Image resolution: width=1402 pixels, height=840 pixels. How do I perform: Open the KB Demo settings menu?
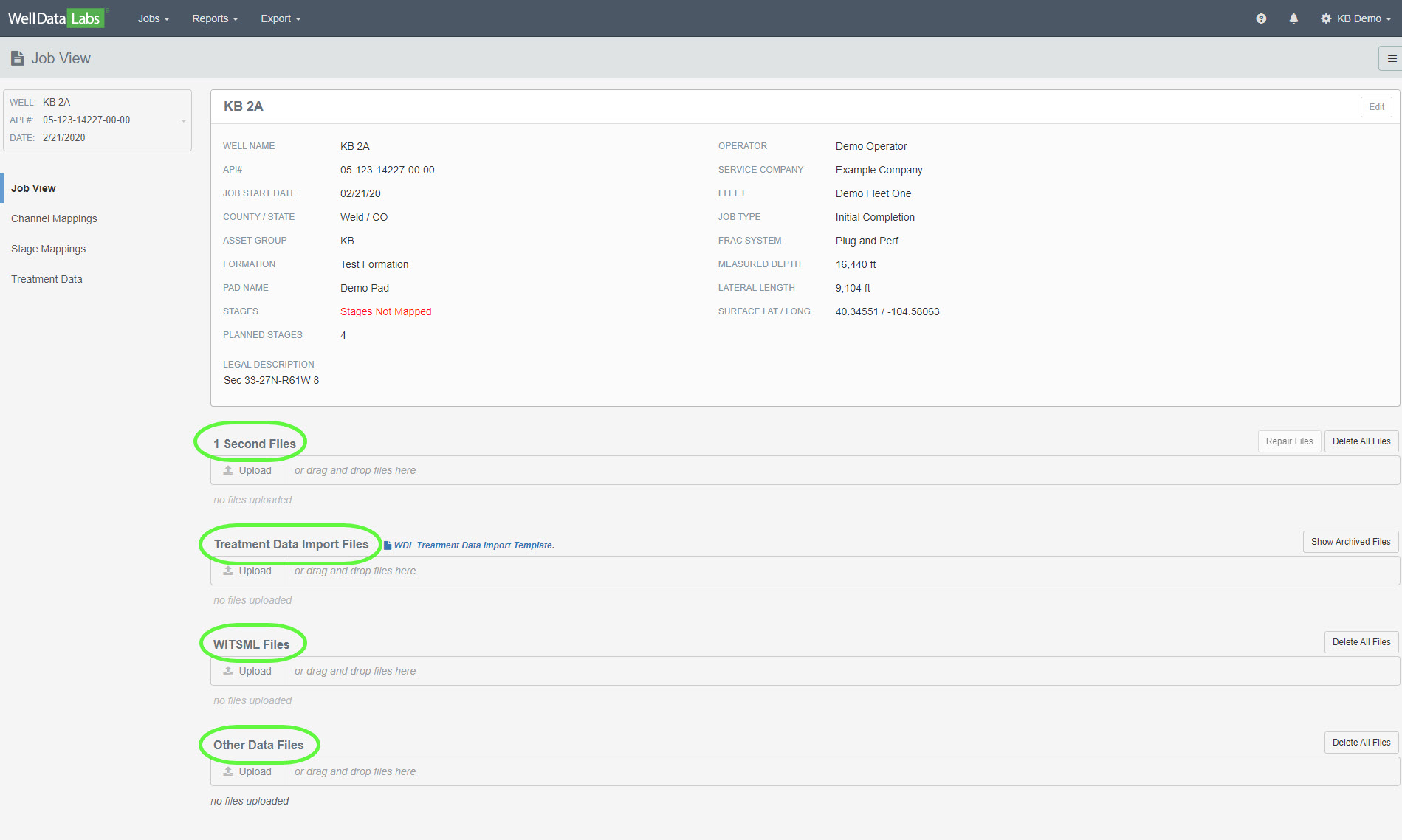tap(1355, 18)
